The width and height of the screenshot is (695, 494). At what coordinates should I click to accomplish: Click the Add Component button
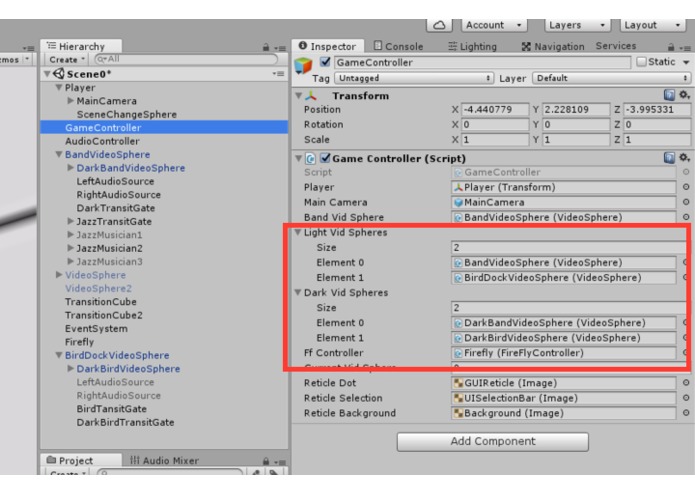point(492,441)
